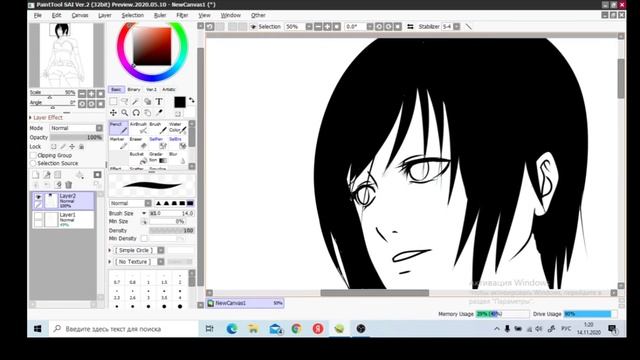Select the Layer1 layer row
The width and height of the screenshot is (640, 360).
click(x=63, y=220)
